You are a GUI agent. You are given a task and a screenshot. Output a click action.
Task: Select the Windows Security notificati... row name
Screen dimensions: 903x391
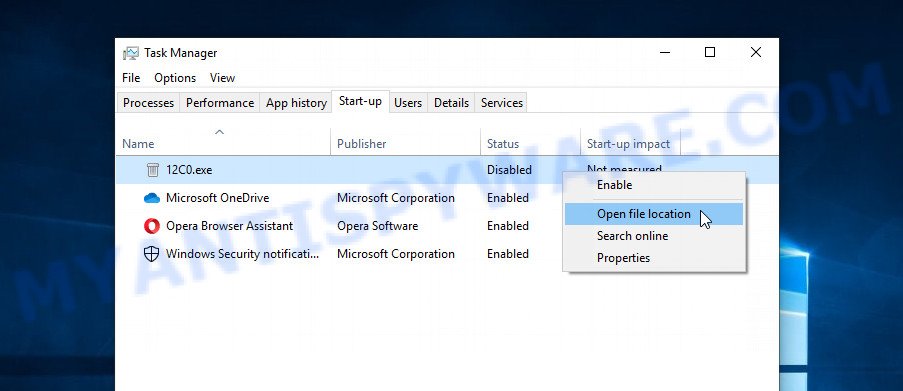[x=242, y=254]
